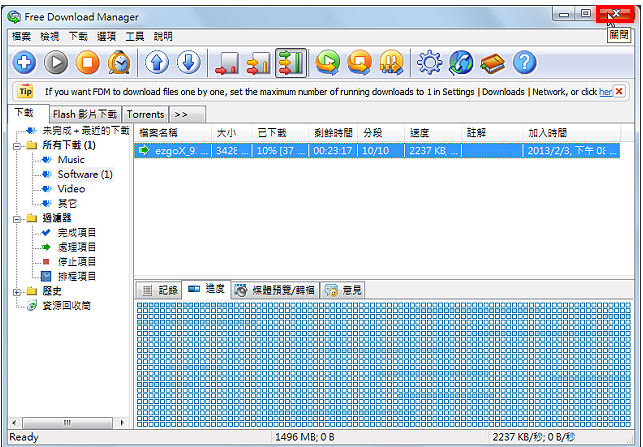The image size is (643, 447).
Task: Sort by 已下載 column header
Action: point(280,132)
